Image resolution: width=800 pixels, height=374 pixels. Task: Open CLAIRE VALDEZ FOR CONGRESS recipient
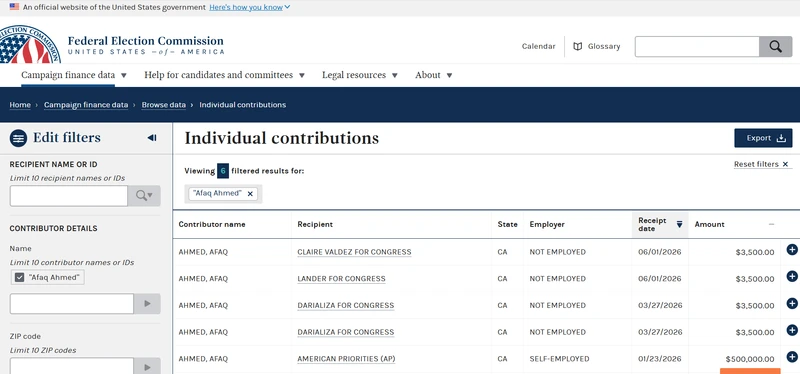(354, 252)
